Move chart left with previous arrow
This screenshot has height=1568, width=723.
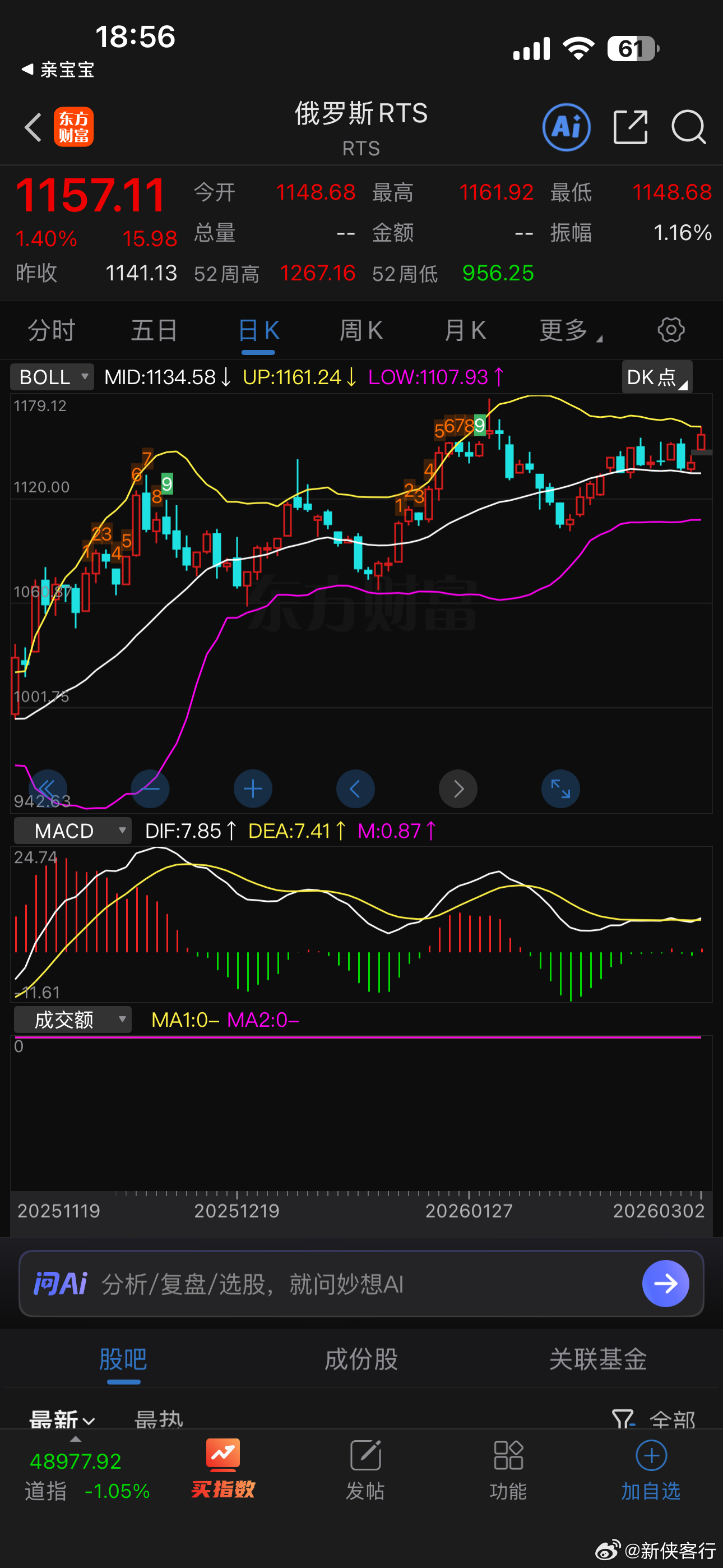355,788
